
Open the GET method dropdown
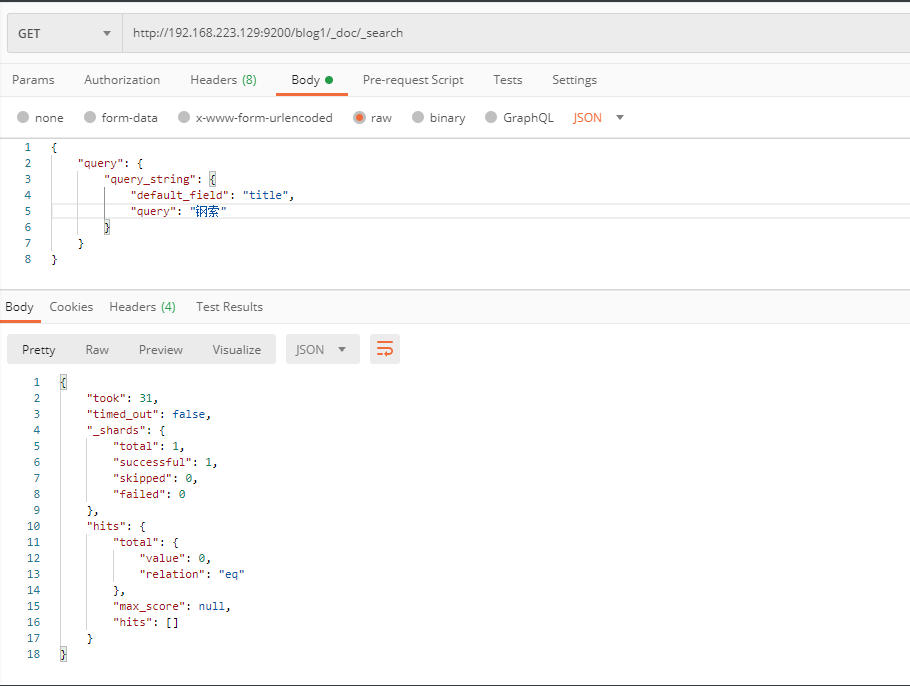[64, 33]
